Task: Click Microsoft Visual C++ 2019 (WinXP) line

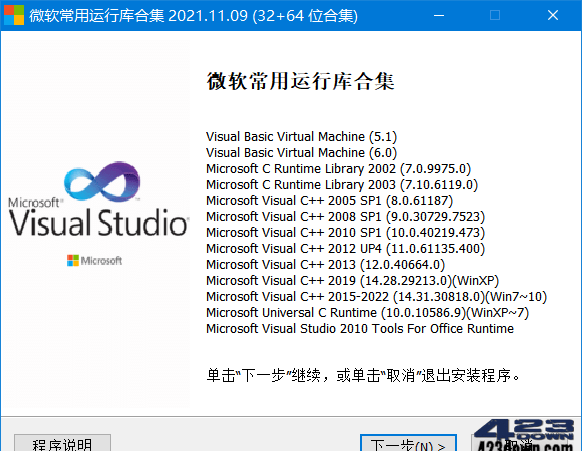Action: tap(353, 280)
